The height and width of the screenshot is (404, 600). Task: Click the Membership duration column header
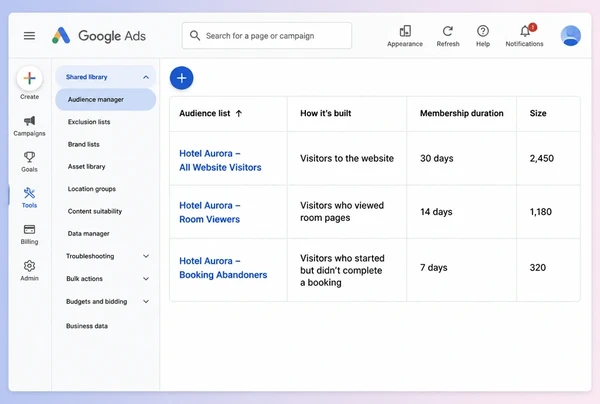[461, 113]
